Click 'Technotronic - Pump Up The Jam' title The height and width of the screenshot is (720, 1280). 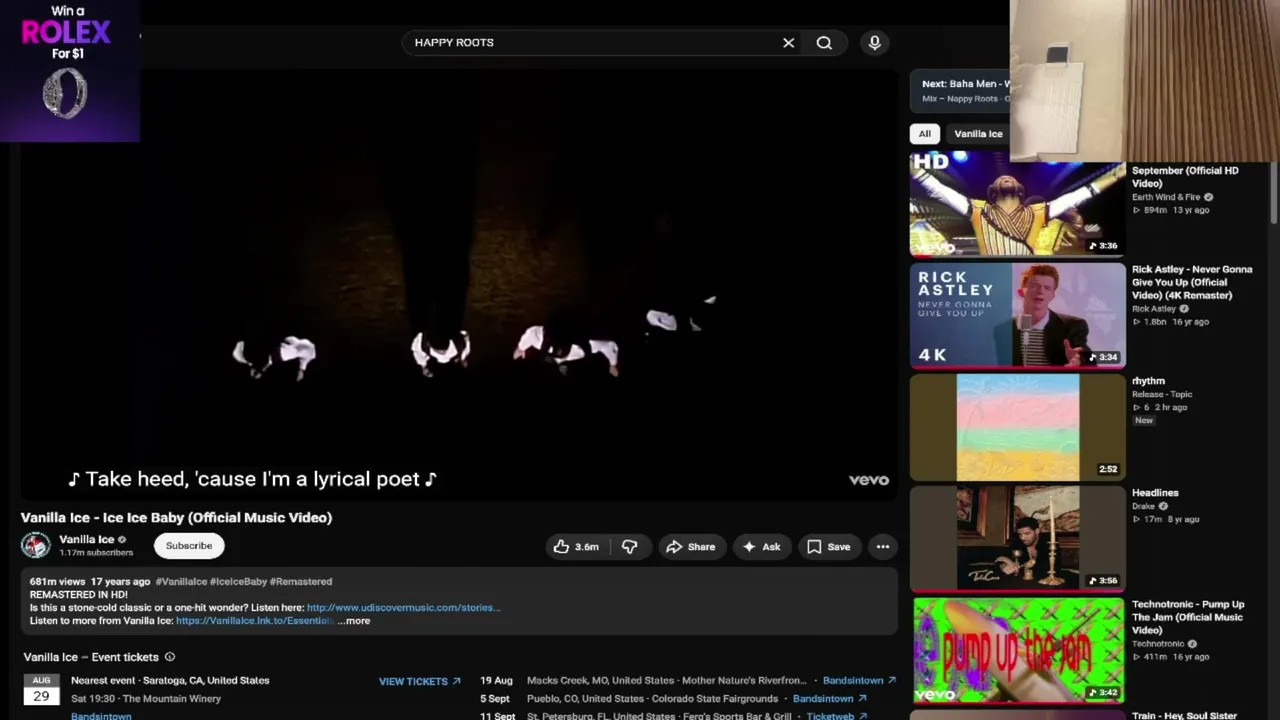pos(1188,617)
